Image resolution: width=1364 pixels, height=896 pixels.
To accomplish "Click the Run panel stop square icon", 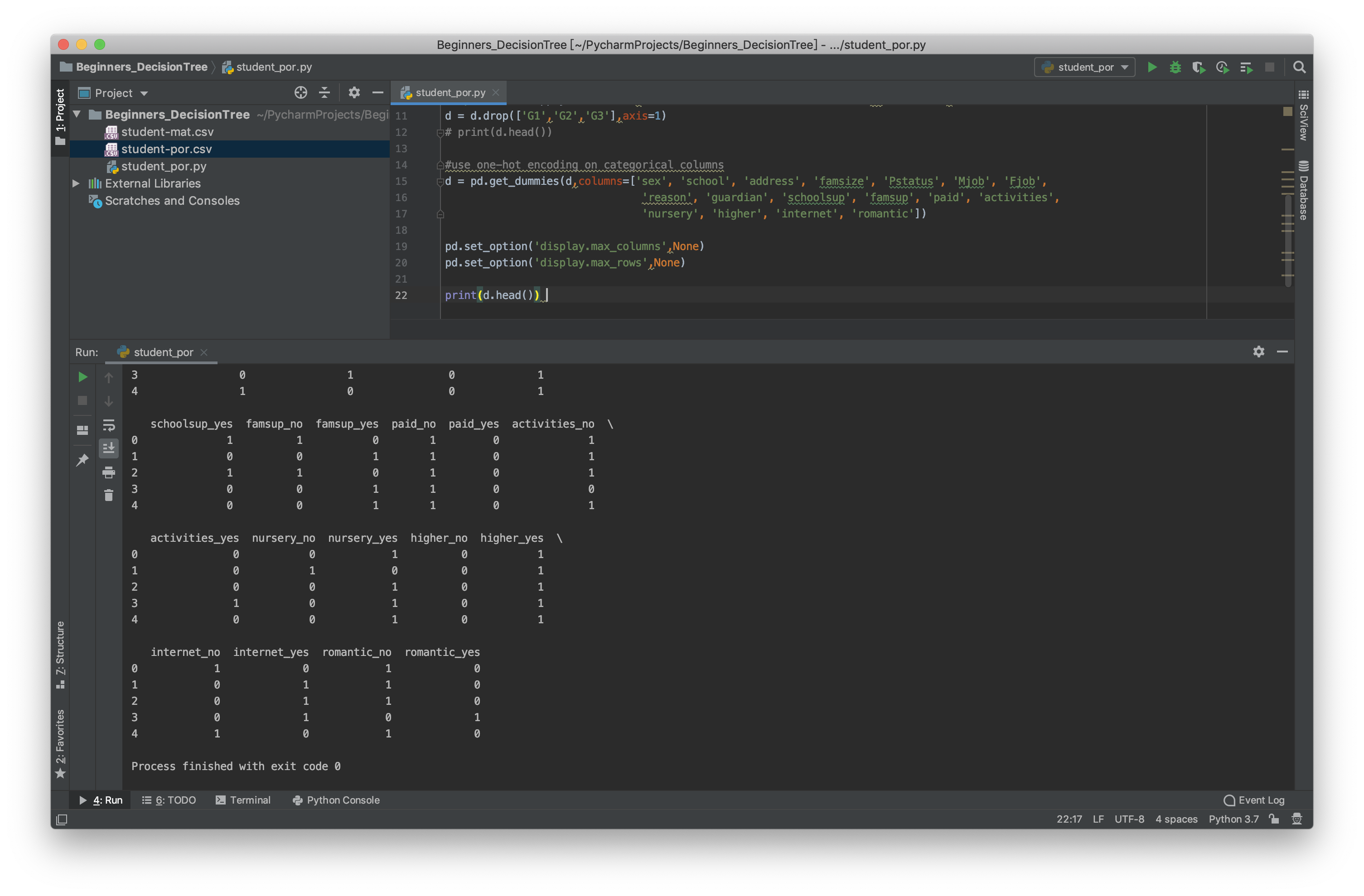I will coord(82,400).
